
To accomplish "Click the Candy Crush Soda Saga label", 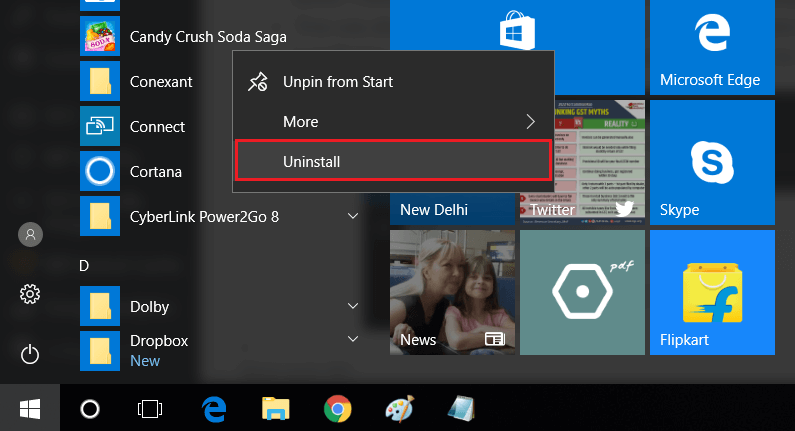I will point(208,37).
